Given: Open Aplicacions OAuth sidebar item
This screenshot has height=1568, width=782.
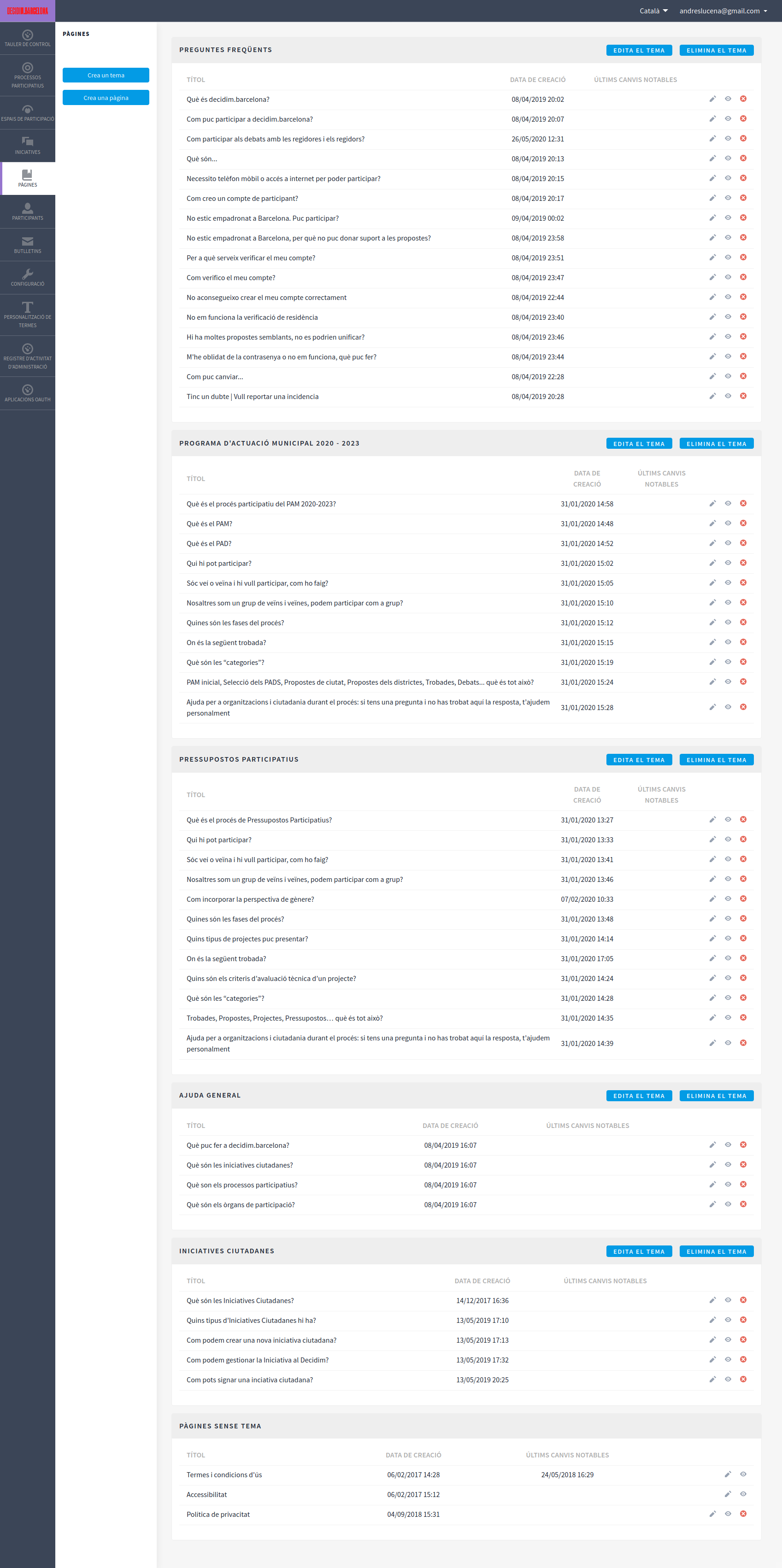Looking at the screenshot, I should (27, 393).
